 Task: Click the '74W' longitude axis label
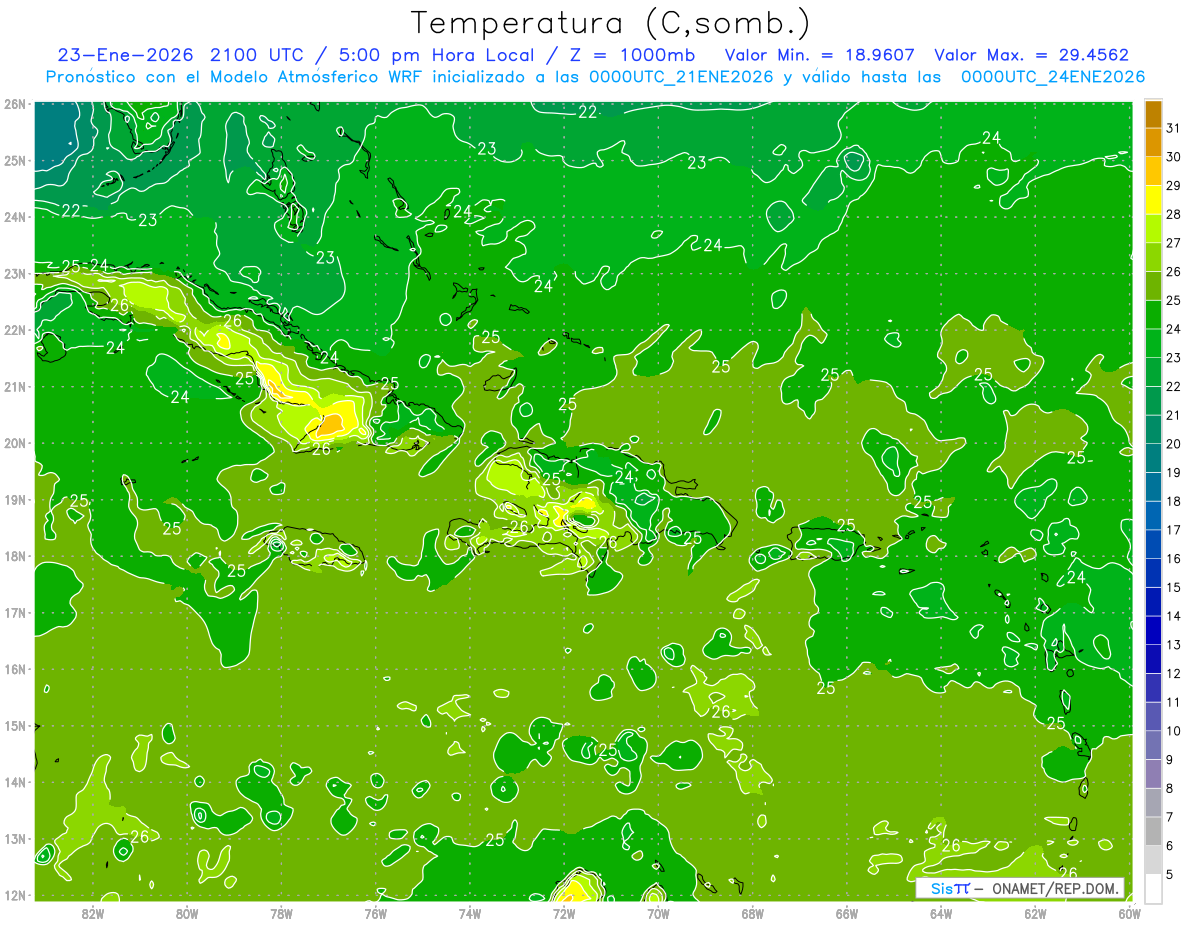[x=469, y=913]
